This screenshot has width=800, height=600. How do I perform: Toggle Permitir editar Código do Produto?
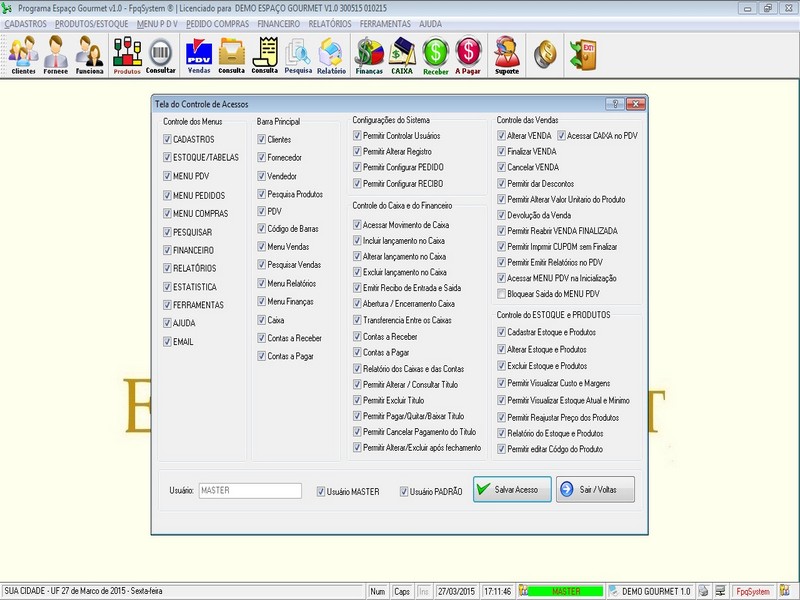502,449
